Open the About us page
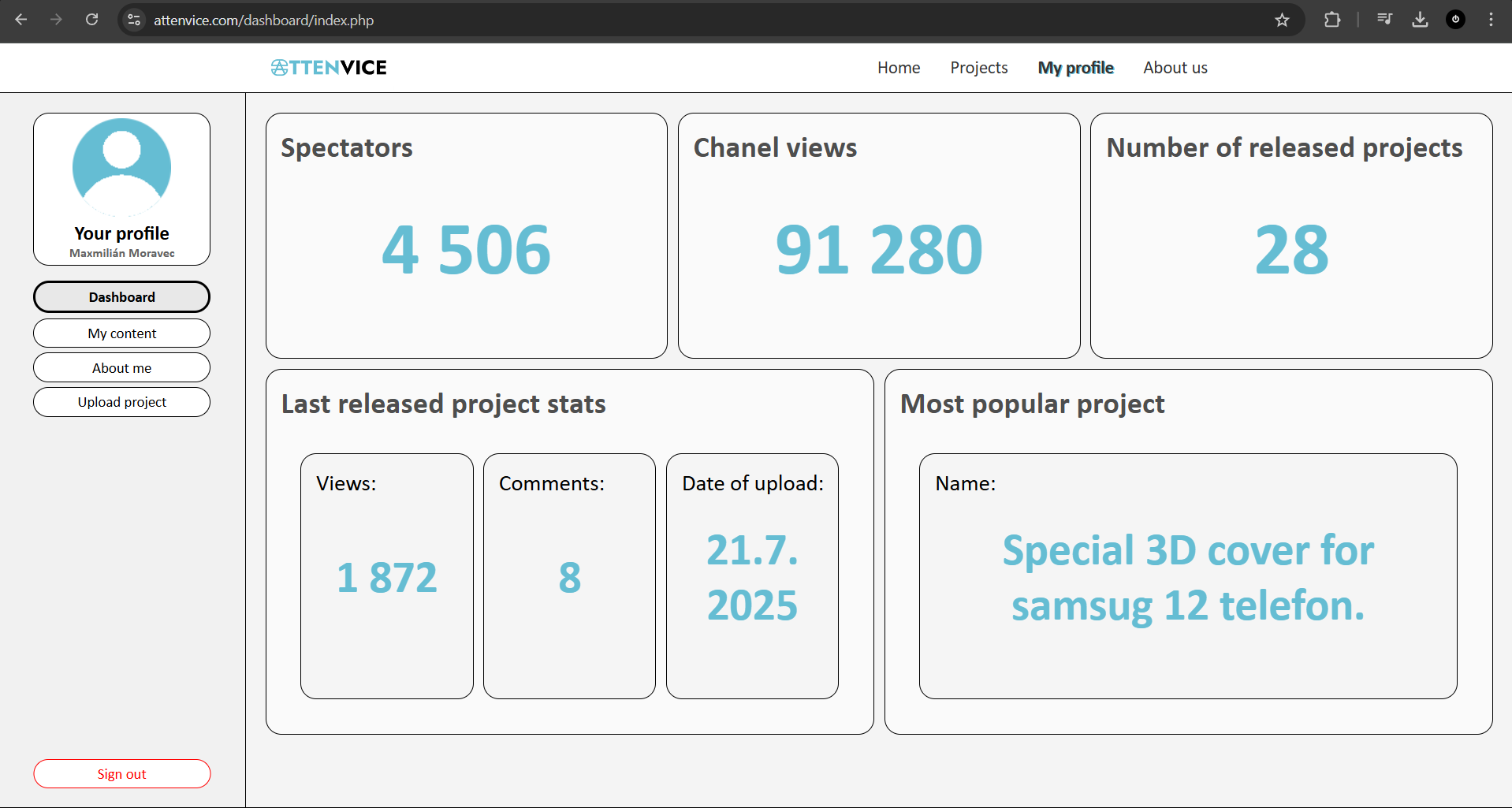 (x=1175, y=68)
